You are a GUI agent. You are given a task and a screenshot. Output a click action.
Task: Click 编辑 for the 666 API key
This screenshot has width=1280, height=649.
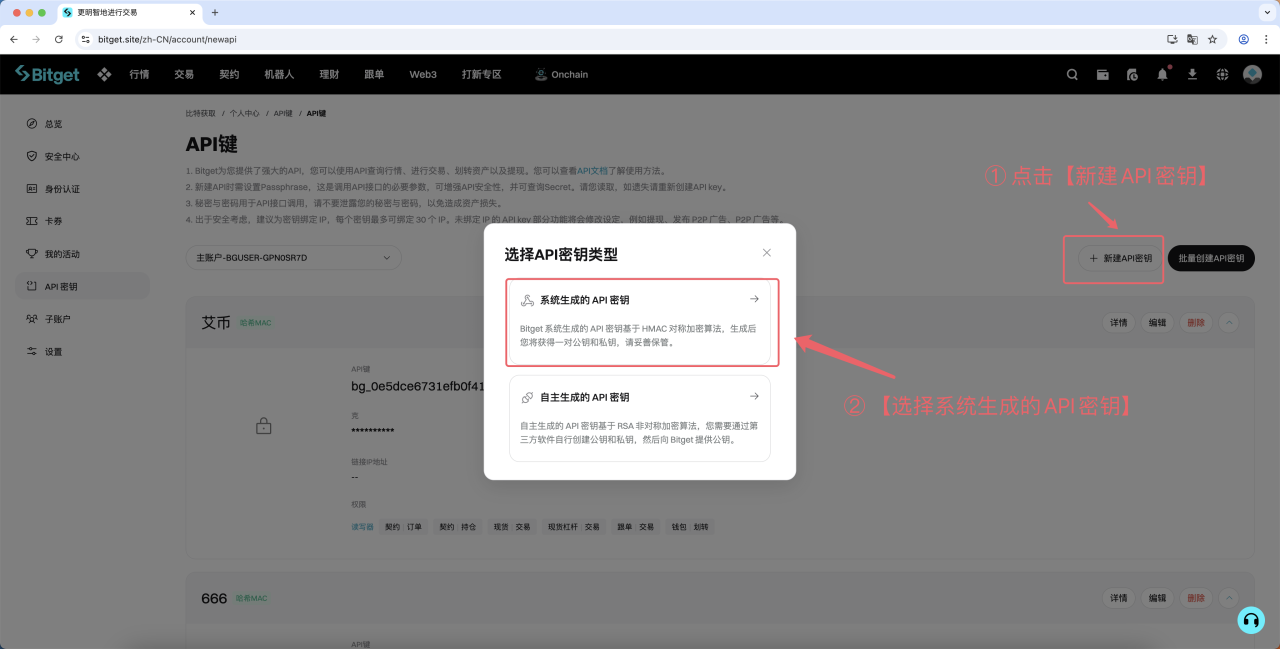tap(1157, 598)
